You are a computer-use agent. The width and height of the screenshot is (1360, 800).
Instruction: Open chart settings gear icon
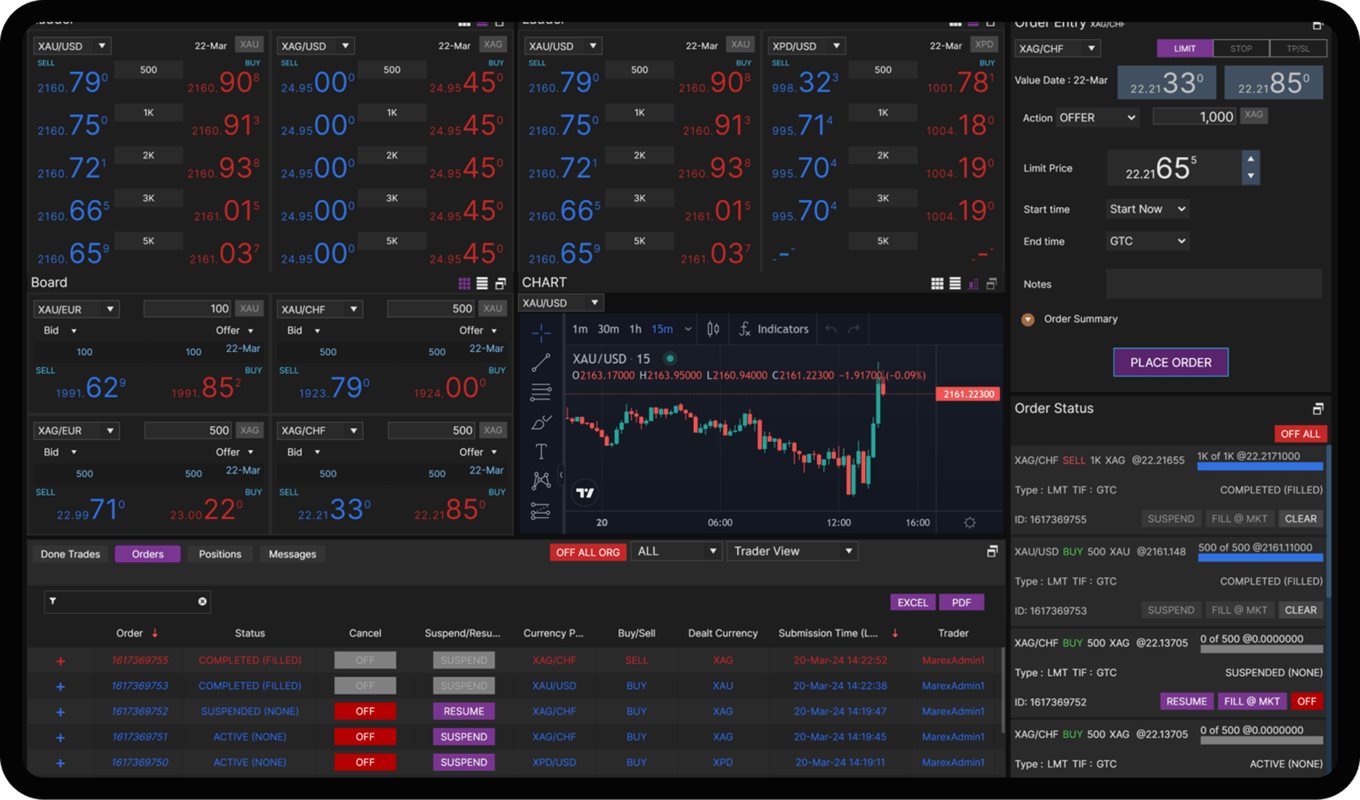coord(969,522)
